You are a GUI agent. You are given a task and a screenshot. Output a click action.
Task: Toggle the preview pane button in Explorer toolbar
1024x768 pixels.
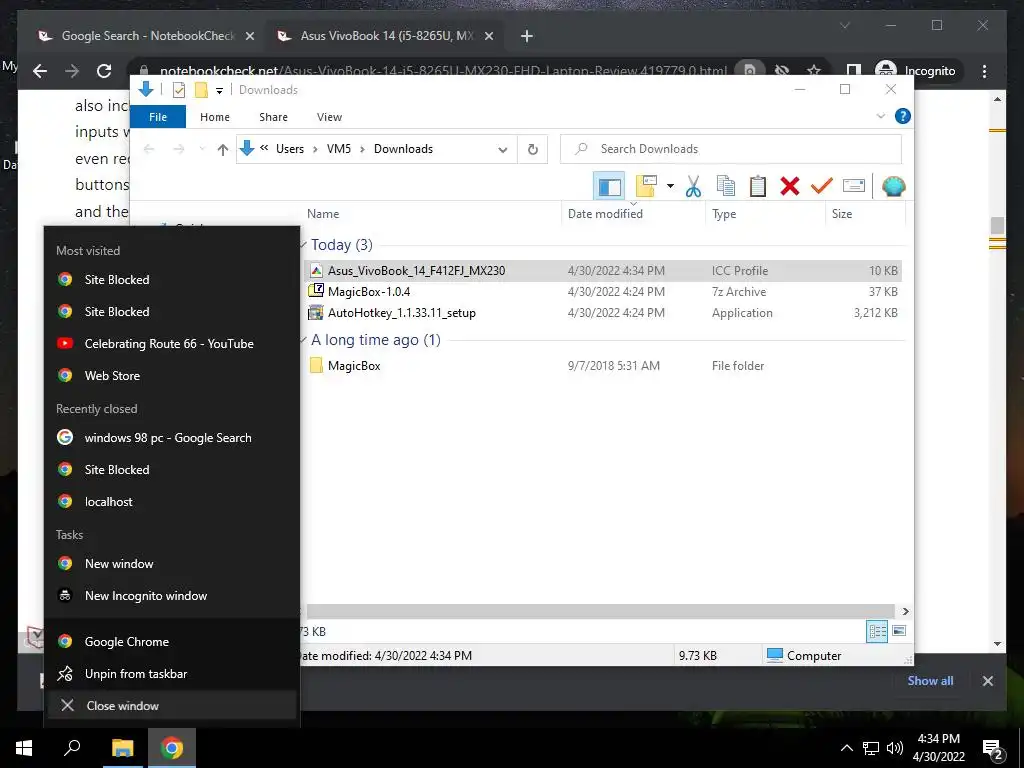pos(609,187)
